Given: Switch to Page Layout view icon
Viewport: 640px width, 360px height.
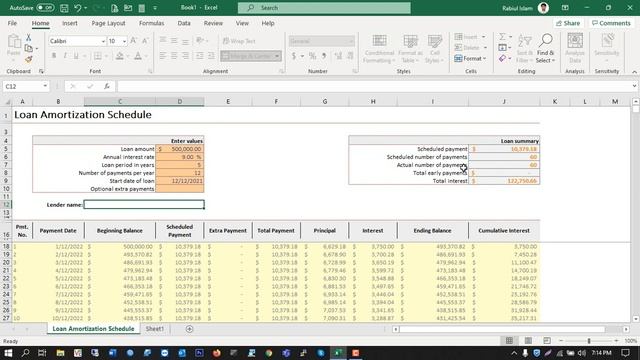Looking at the screenshot, I should [528, 340].
